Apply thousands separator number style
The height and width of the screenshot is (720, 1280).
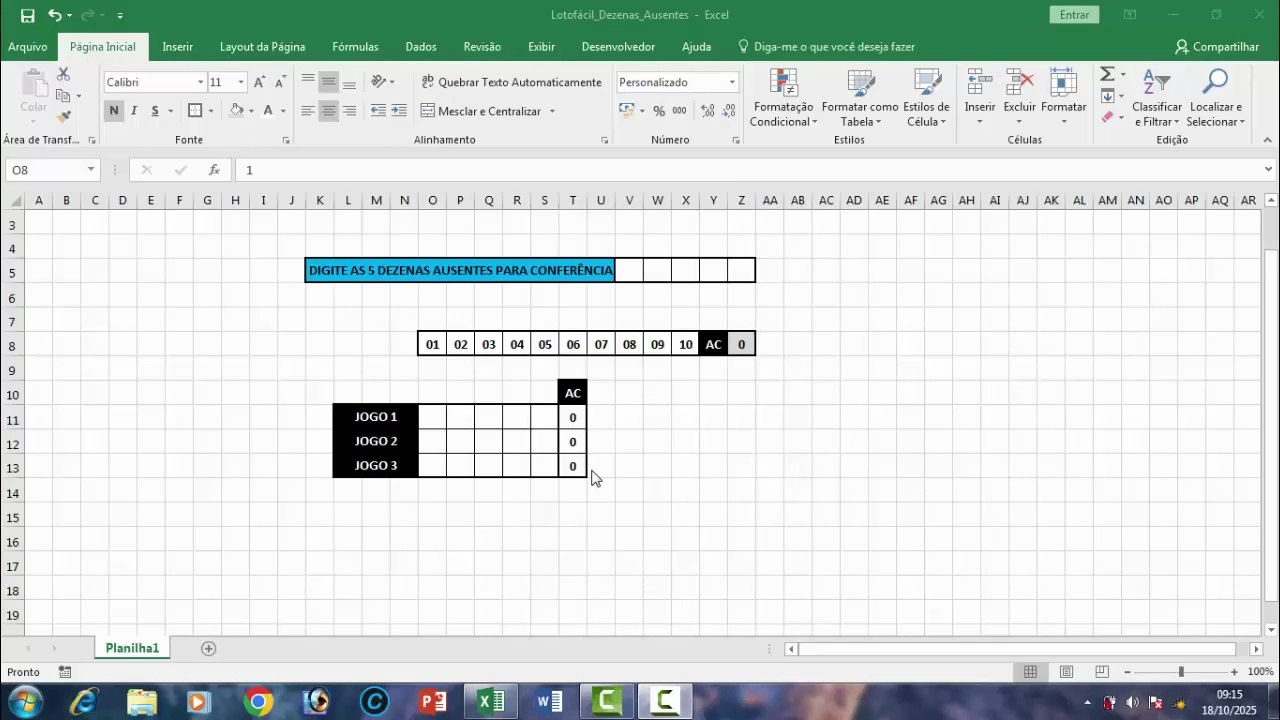click(680, 111)
